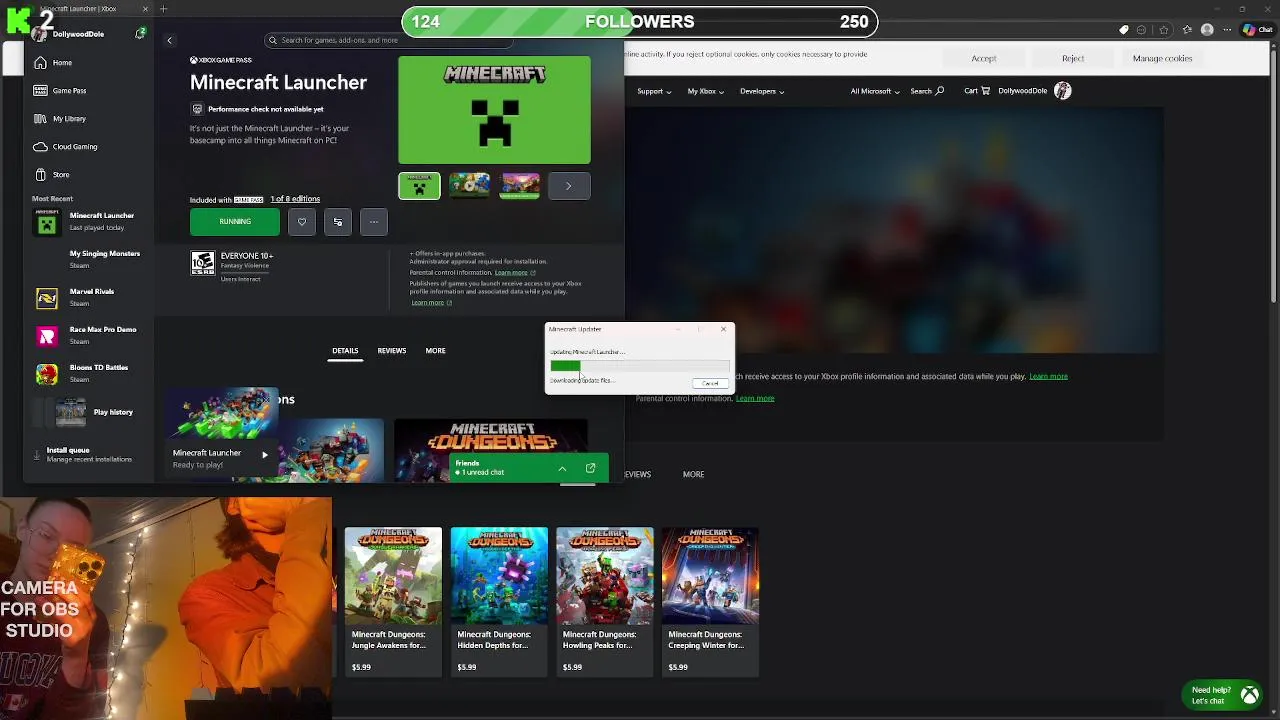Select Race Max Pro Demo in Most Recent

pyautogui.click(x=88, y=335)
